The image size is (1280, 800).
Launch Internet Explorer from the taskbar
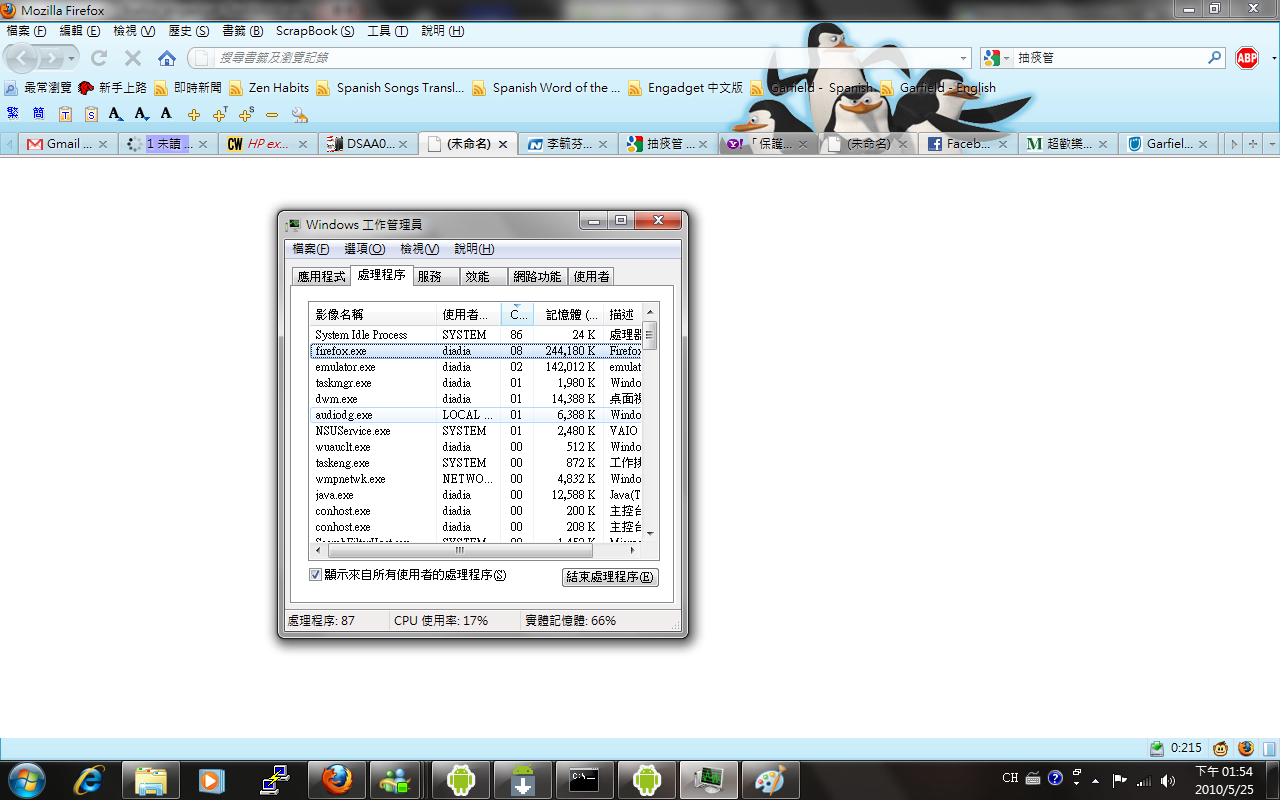(x=90, y=779)
